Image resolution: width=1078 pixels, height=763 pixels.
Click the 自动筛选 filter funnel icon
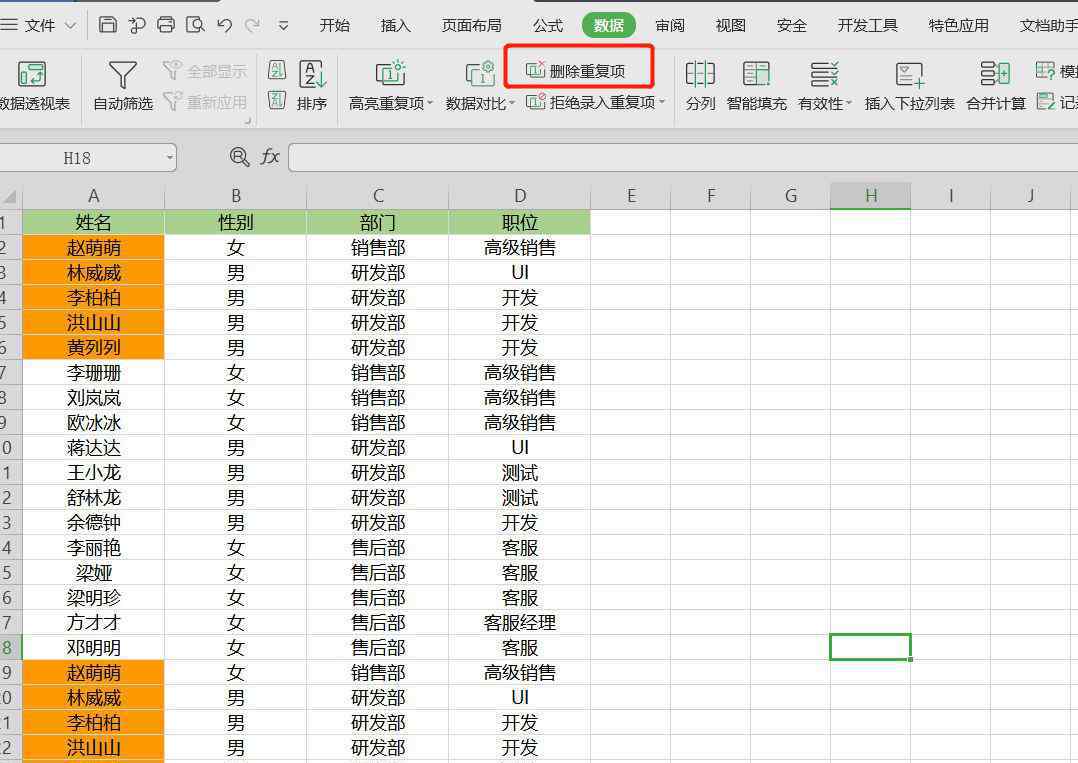(x=122, y=75)
